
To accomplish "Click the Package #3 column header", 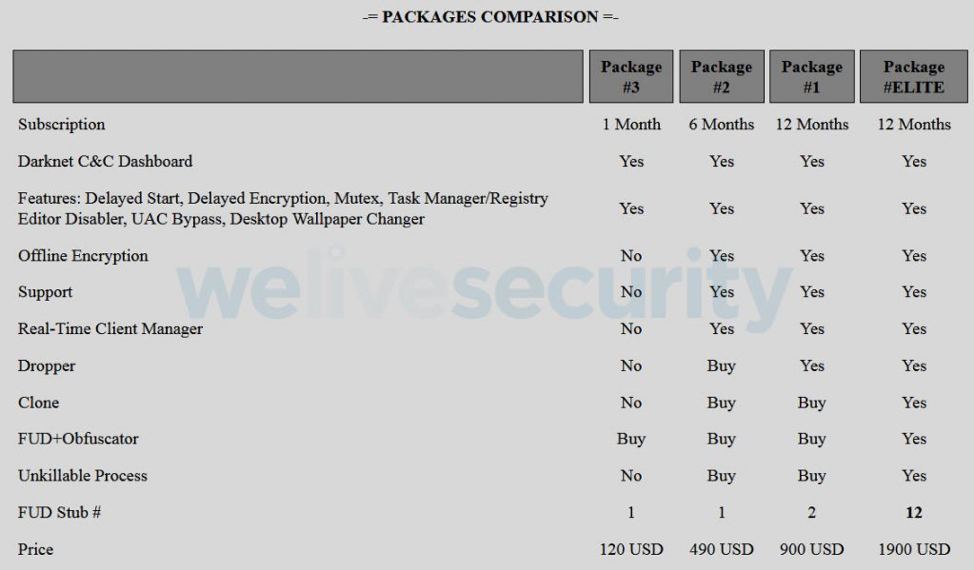I will (631, 77).
